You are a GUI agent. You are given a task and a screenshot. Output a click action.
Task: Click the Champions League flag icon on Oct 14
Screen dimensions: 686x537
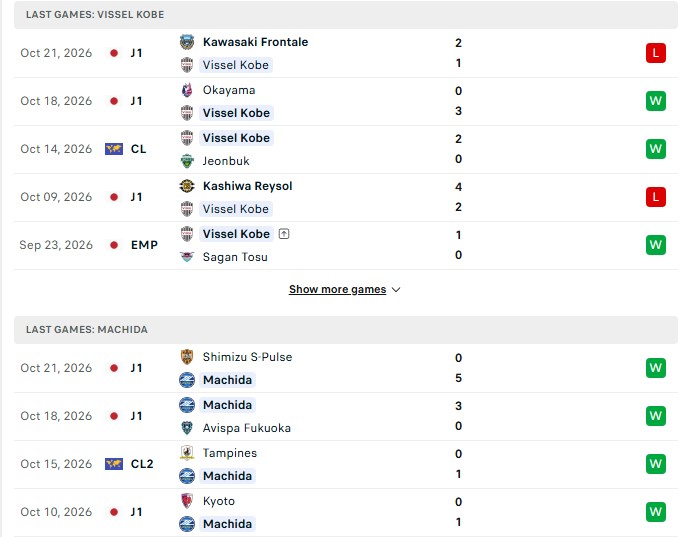[x=114, y=149]
